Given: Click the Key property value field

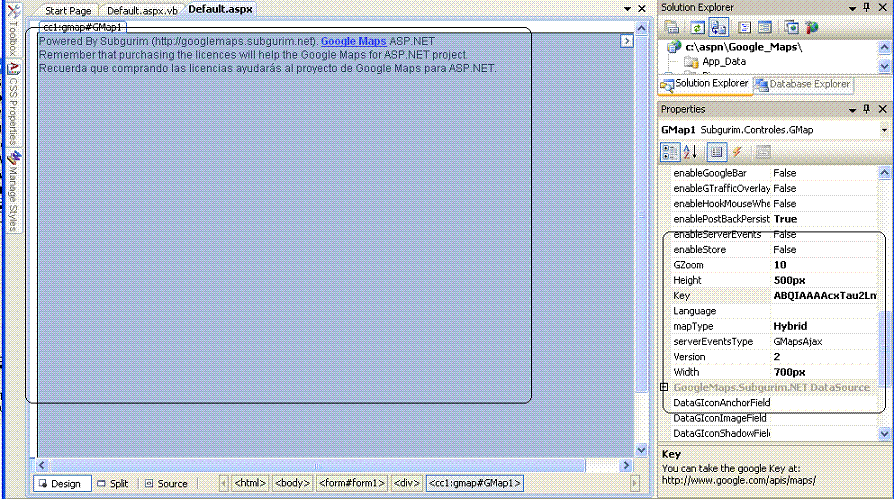Looking at the screenshot, I should 824,295.
